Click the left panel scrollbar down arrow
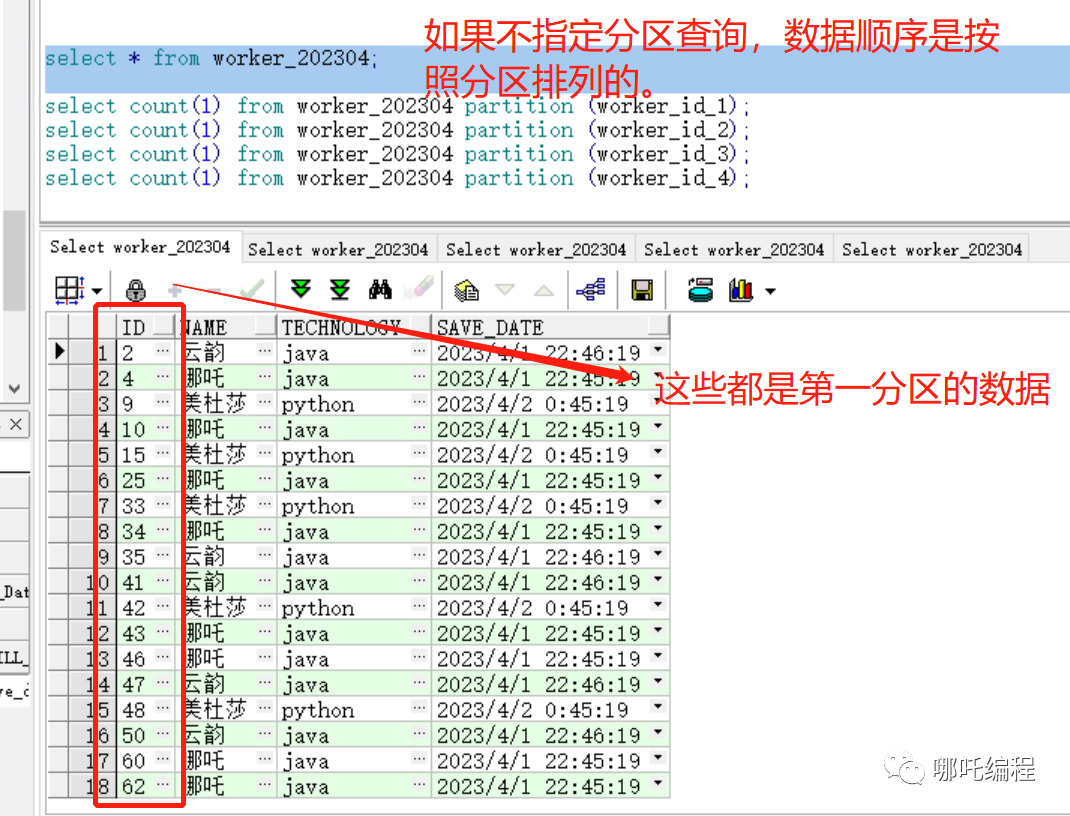The height and width of the screenshot is (816, 1070). (14, 388)
